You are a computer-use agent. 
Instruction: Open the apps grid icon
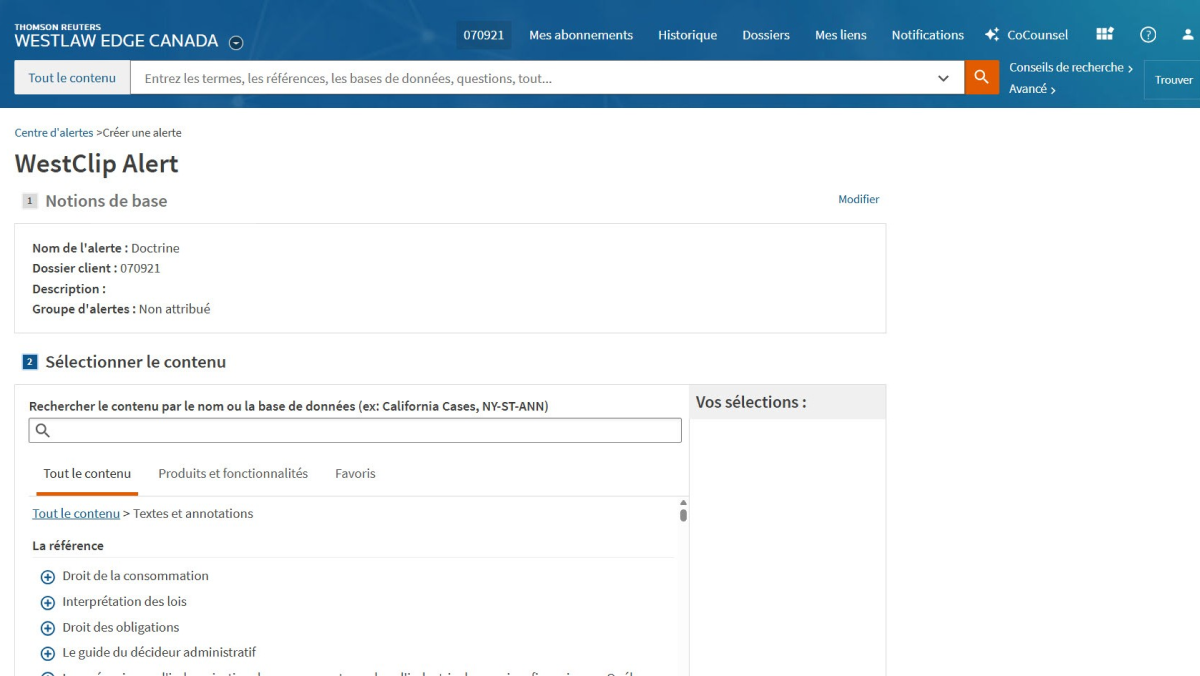(1104, 34)
